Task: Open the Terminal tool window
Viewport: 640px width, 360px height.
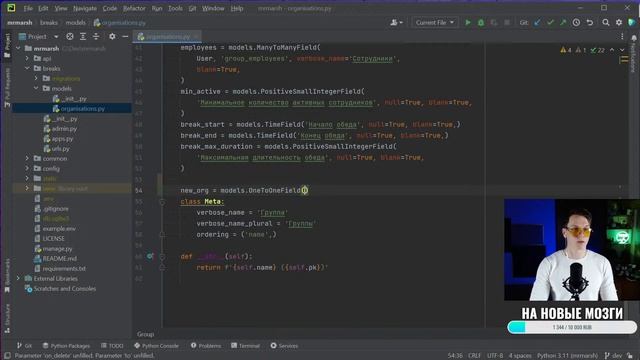Action: click(245, 346)
